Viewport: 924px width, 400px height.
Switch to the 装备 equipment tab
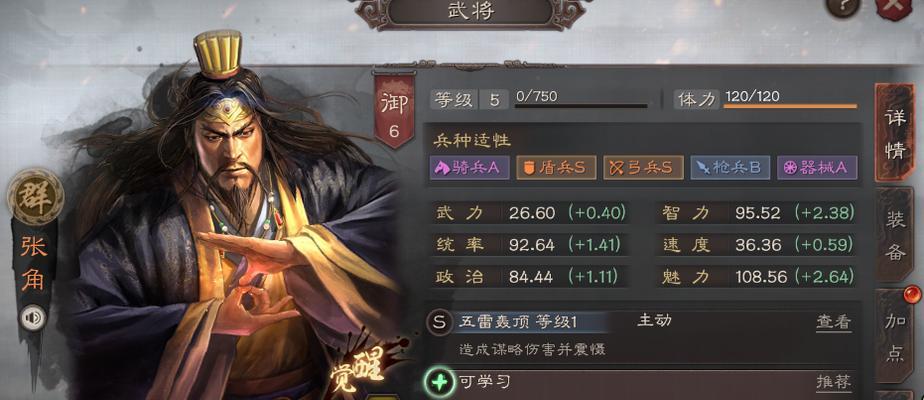tap(895, 236)
